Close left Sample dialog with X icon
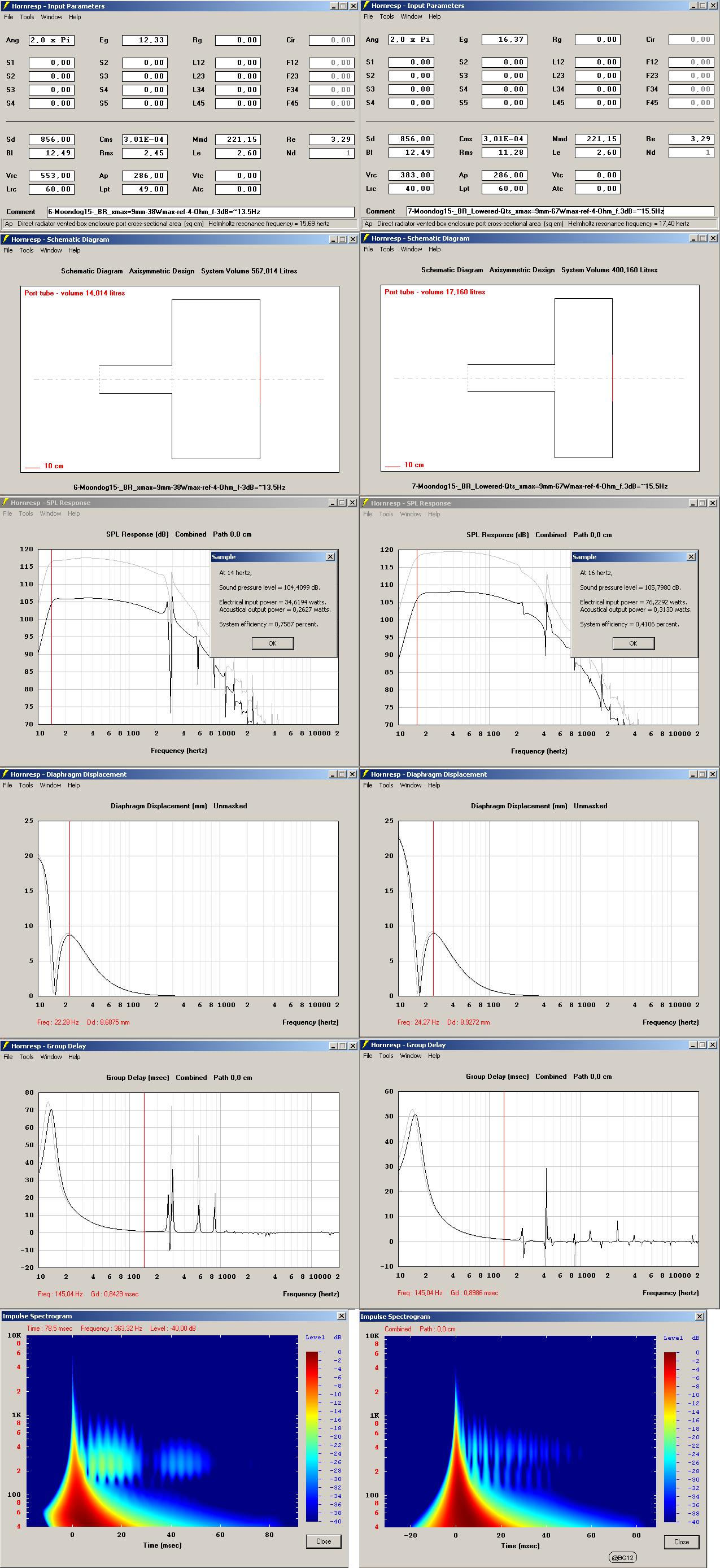The width and height of the screenshot is (720, 1568). click(x=330, y=556)
